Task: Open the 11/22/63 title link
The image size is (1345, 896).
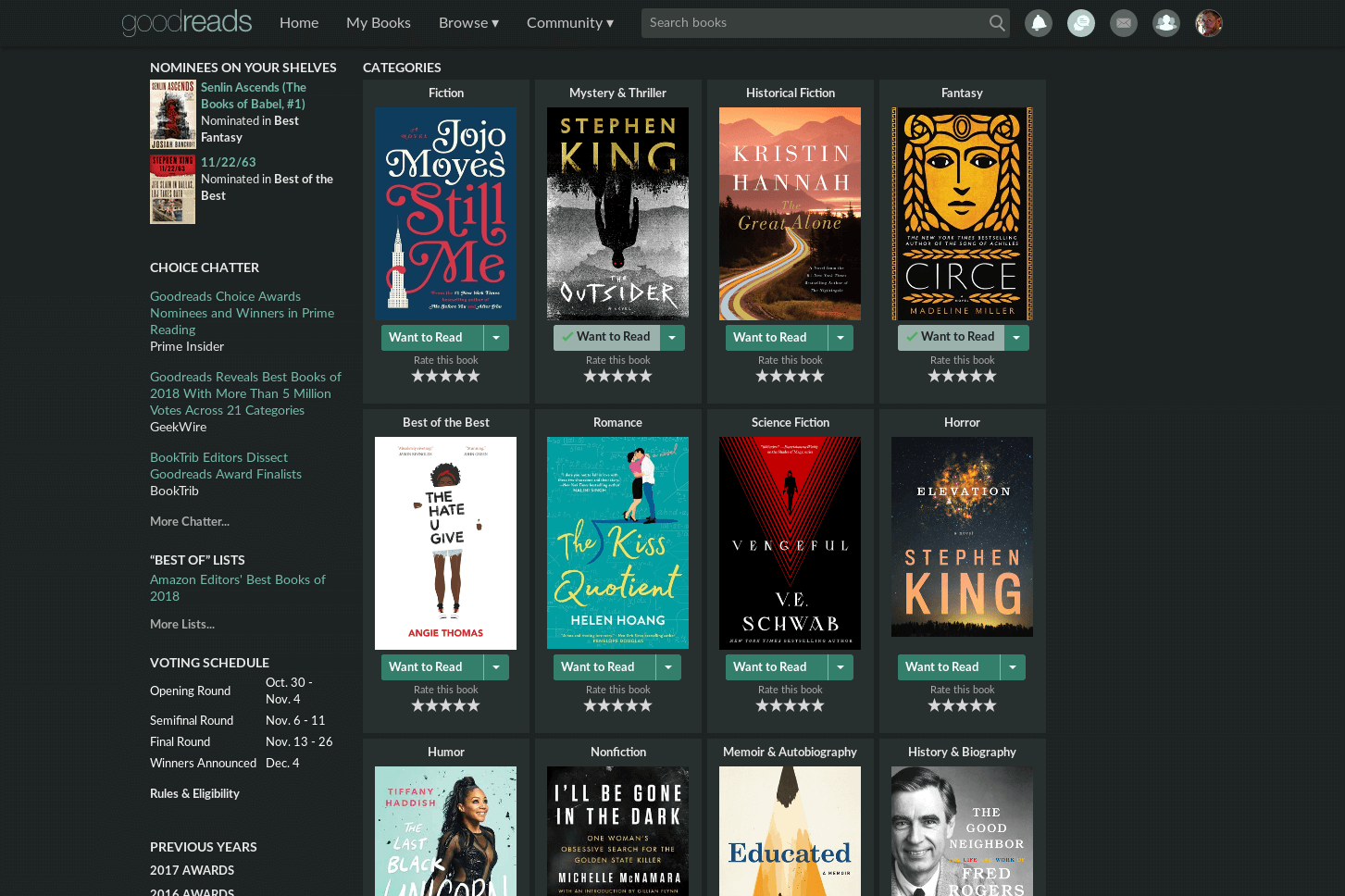Action: click(x=229, y=162)
